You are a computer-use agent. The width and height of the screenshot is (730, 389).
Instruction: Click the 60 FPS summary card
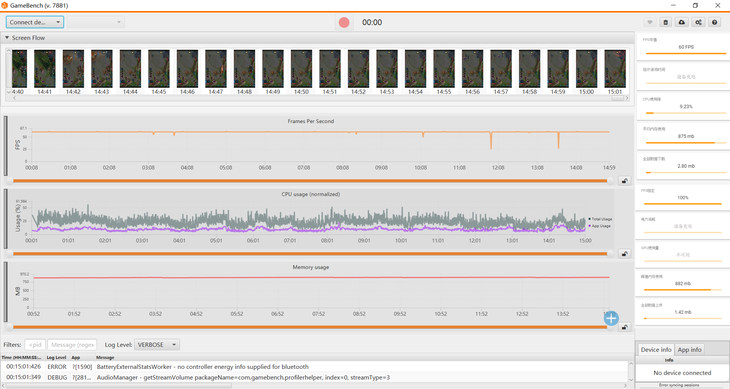(x=683, y=47)
